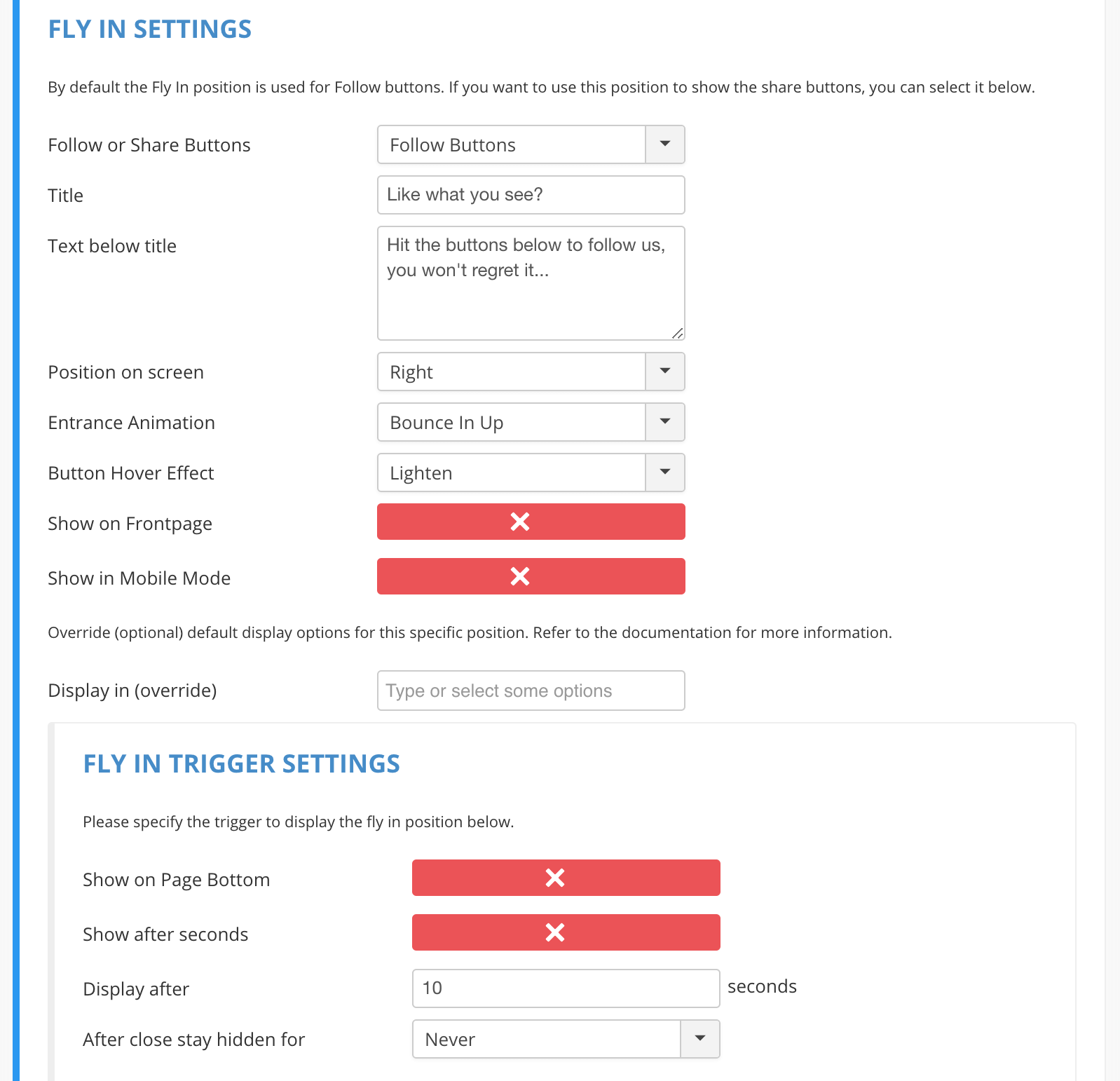The width and height of the screenshot is (1120, 1081).
Task: Click the Fly In Trigger Settings heading
Action: tap(241, 764)
